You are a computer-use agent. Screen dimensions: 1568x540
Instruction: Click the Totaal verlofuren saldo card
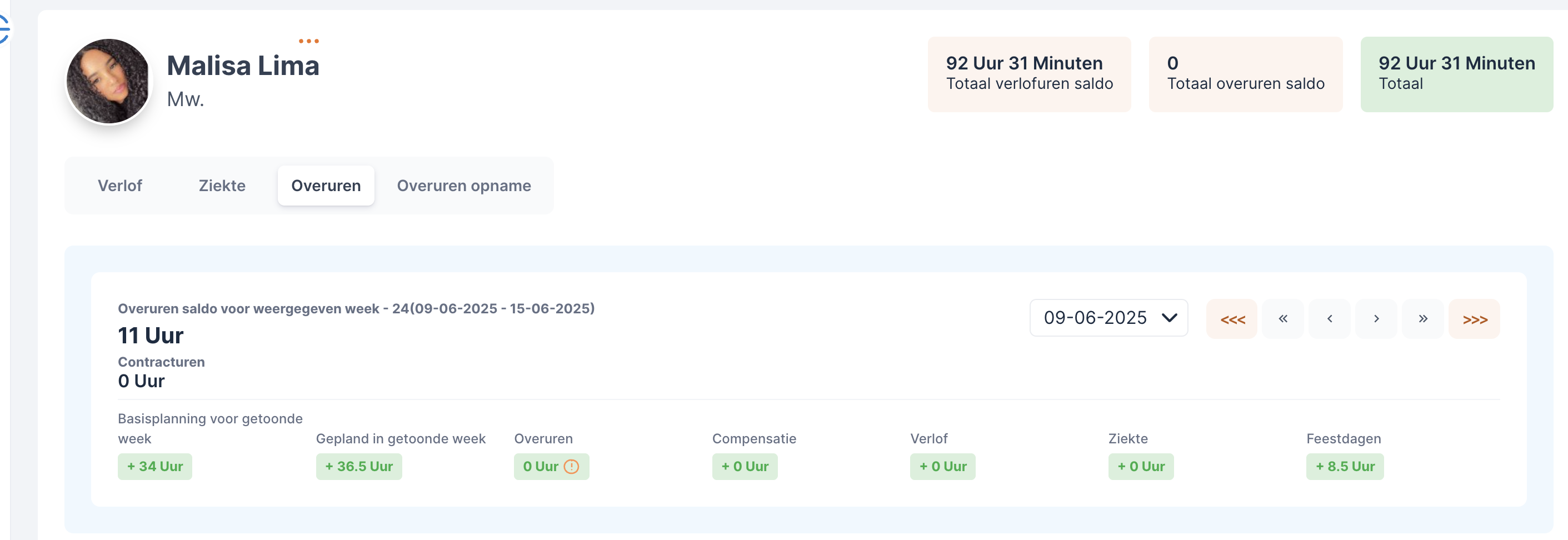click(1029, 74)
